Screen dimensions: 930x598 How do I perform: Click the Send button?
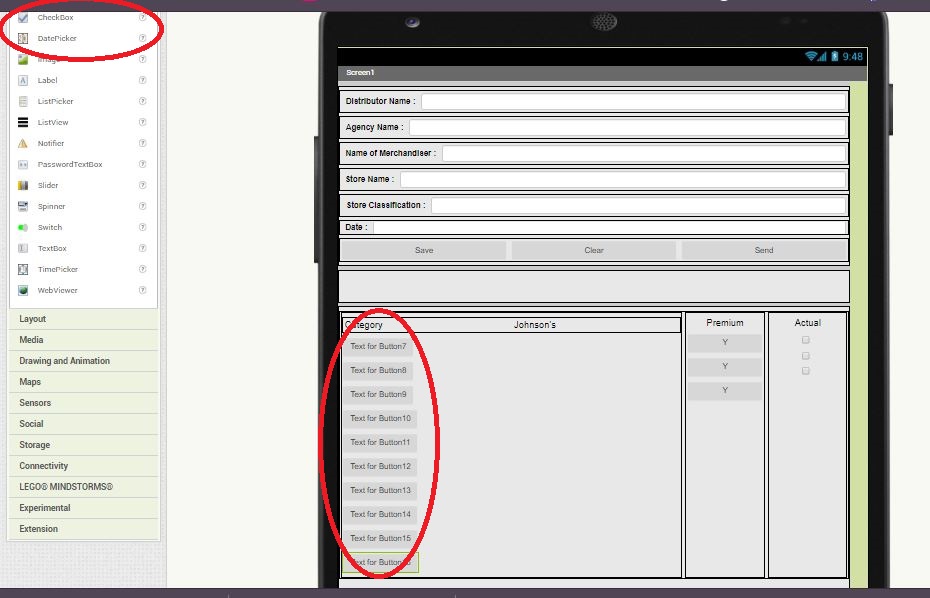click(x=764, y=250)
